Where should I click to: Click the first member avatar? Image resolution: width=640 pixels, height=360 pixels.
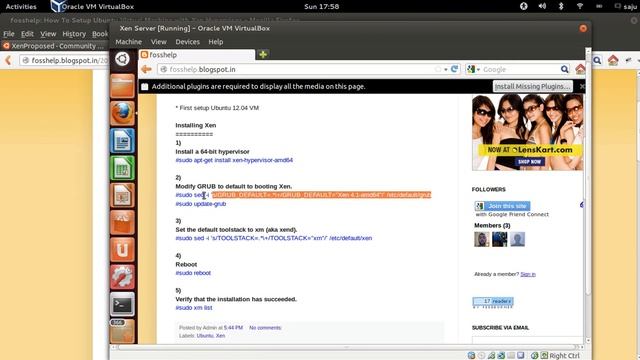click(482, 239)
